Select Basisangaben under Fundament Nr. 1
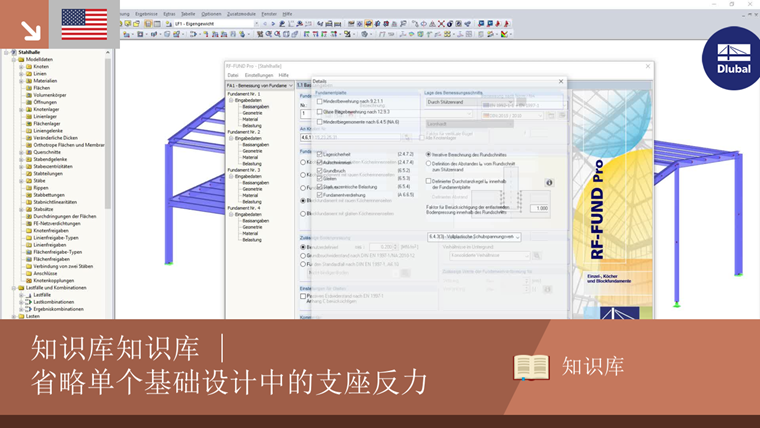760x428 pixels. pyautogui.click(x=255, y=107)
